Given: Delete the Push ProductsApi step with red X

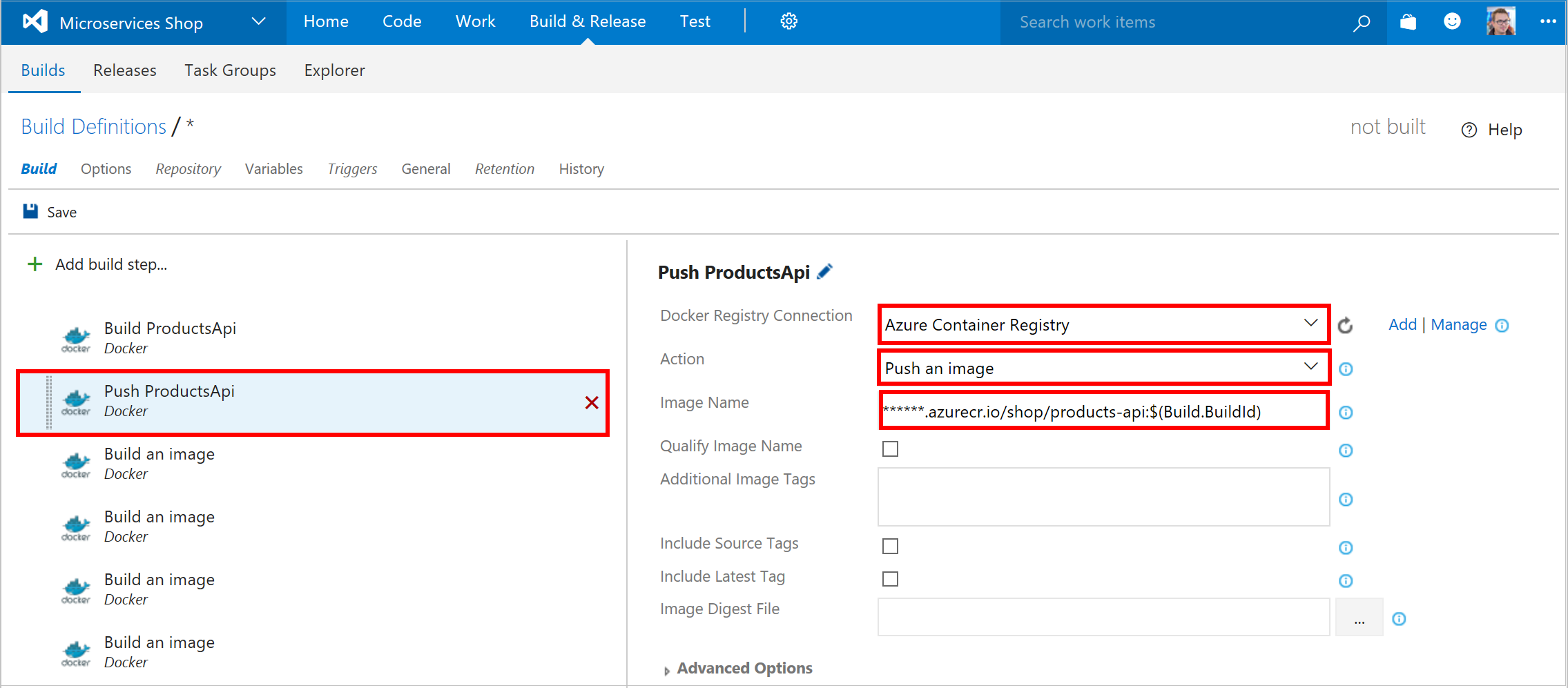Looking at the screenshot, I should click(x=591, y=403).
